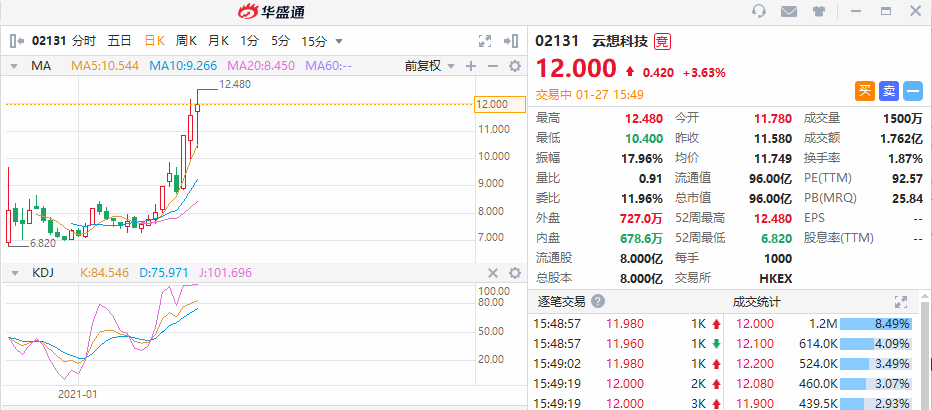932x410 pixels.
Task: Click MA60:-- legend value
Action: [328, 66]
